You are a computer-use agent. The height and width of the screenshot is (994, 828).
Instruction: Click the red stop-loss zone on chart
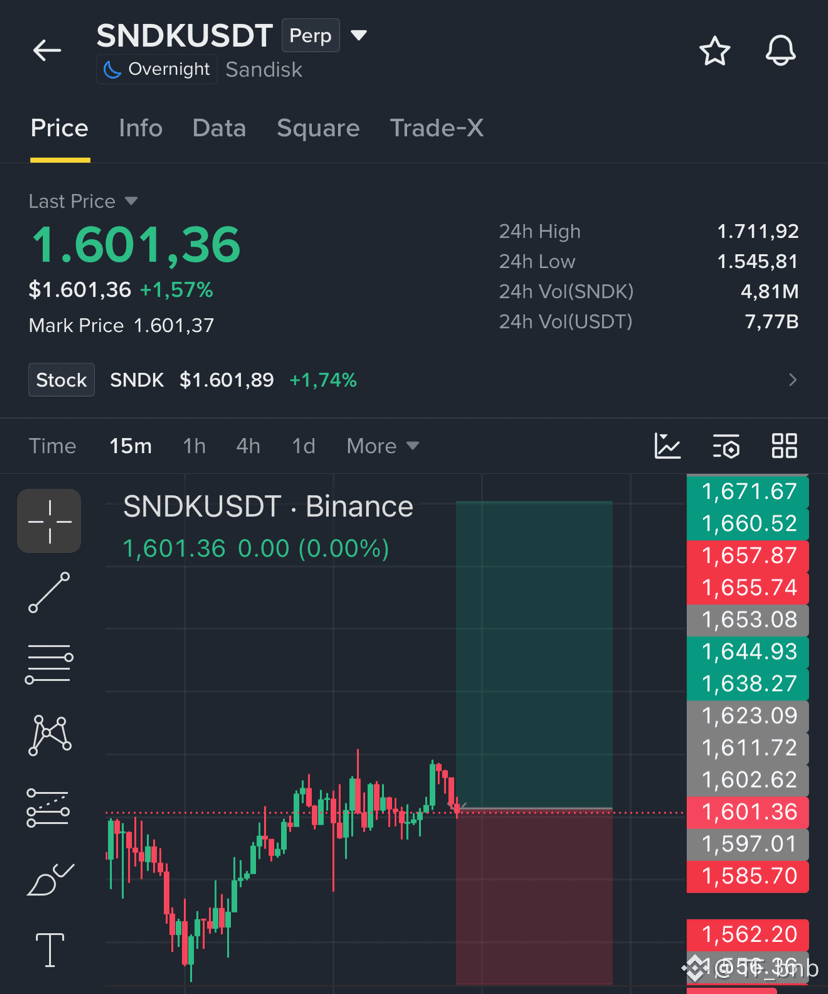(534, 896)
